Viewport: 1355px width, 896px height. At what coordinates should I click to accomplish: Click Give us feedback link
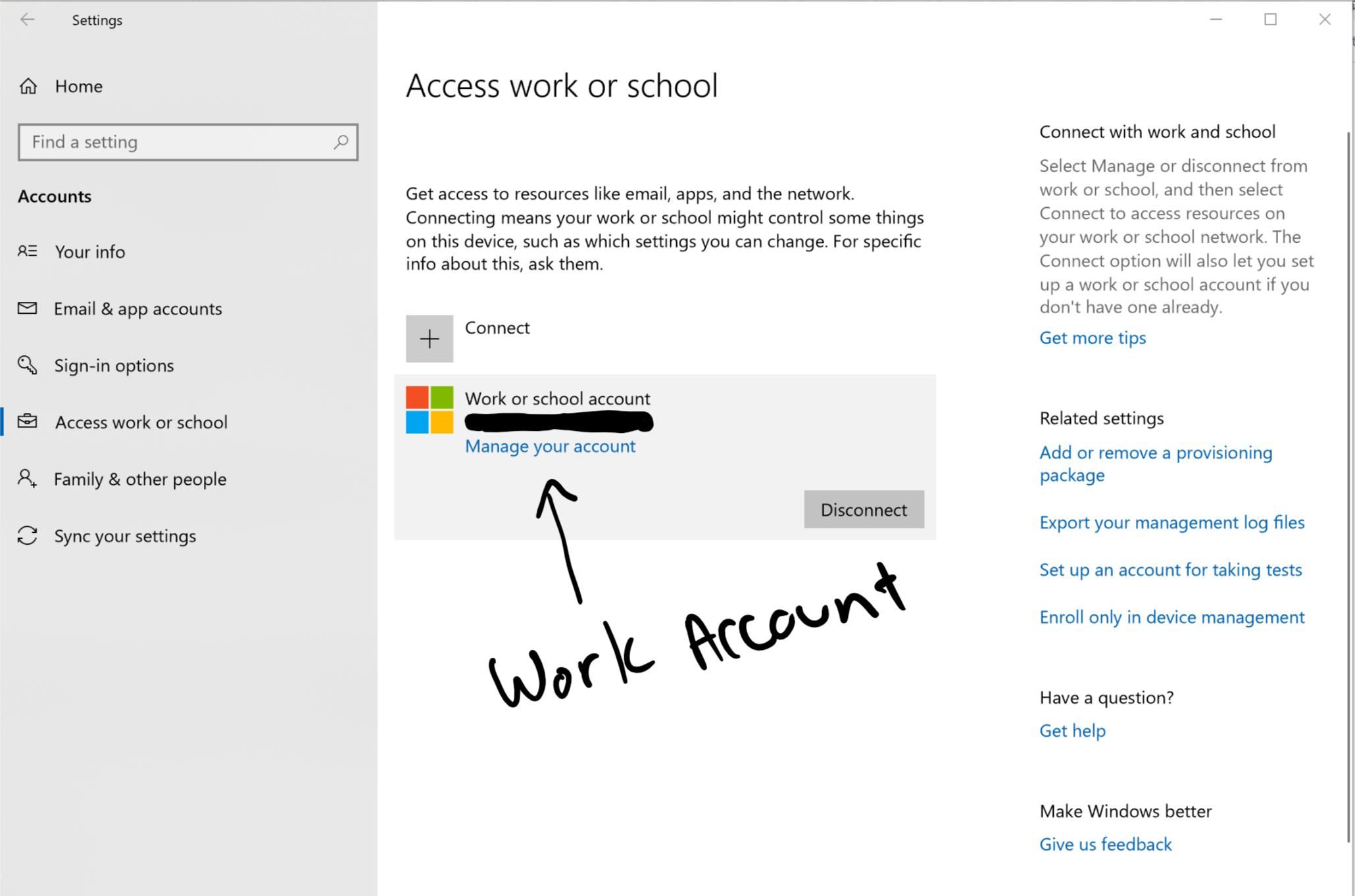click(x=1105, y=844)
